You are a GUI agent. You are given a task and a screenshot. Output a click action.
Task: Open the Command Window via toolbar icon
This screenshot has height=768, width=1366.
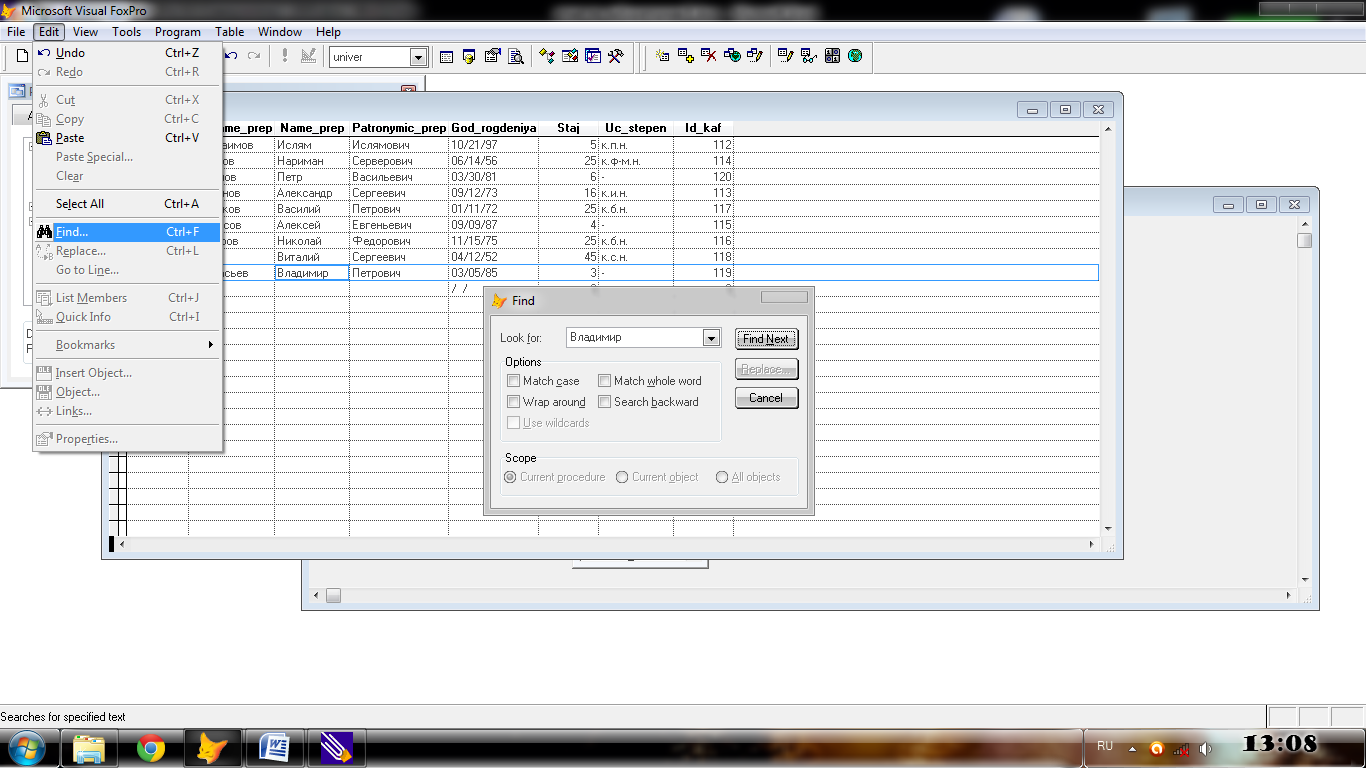446,57
